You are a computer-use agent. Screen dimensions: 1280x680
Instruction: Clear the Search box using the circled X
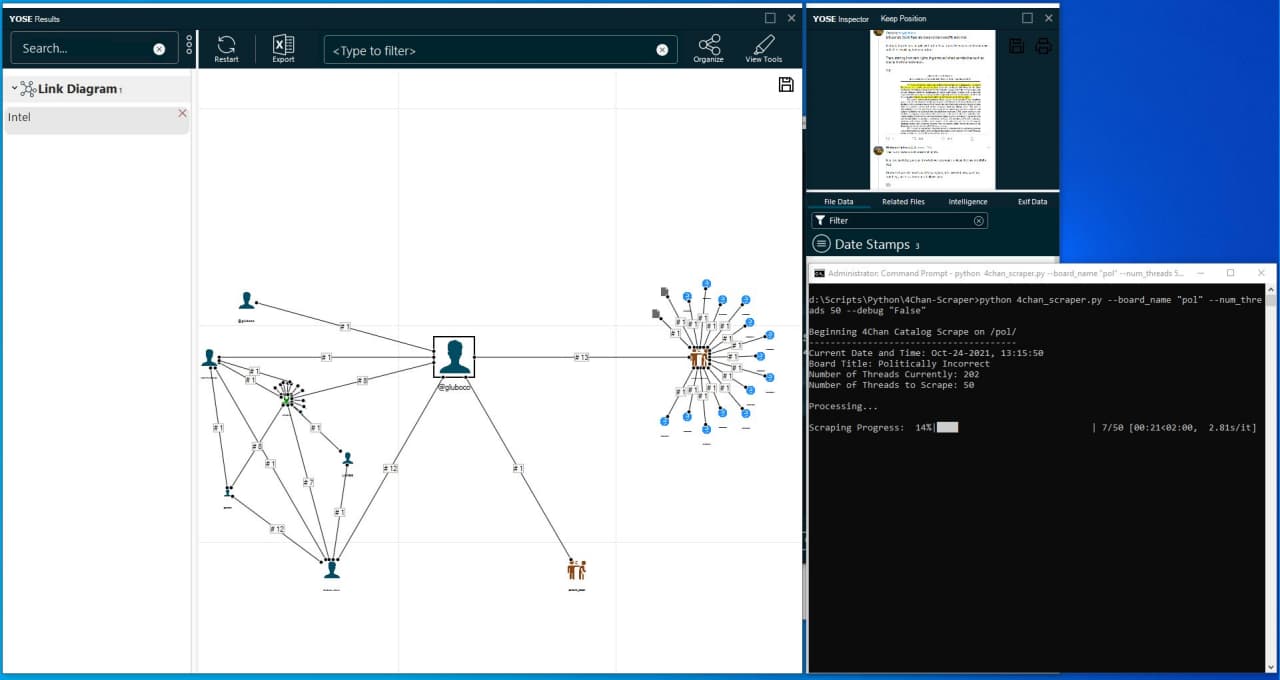coord(159,47)
